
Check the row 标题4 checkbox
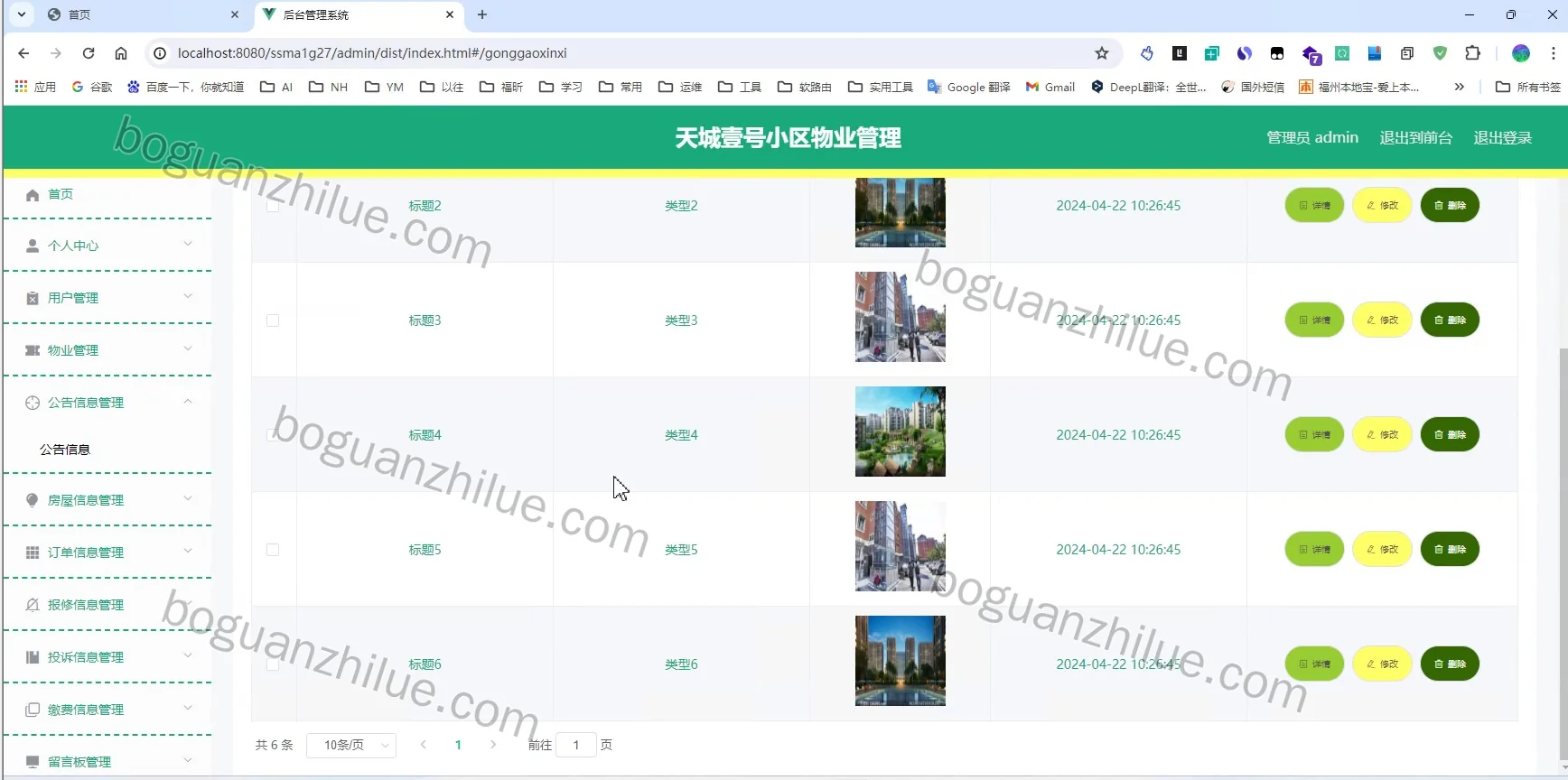273,435
